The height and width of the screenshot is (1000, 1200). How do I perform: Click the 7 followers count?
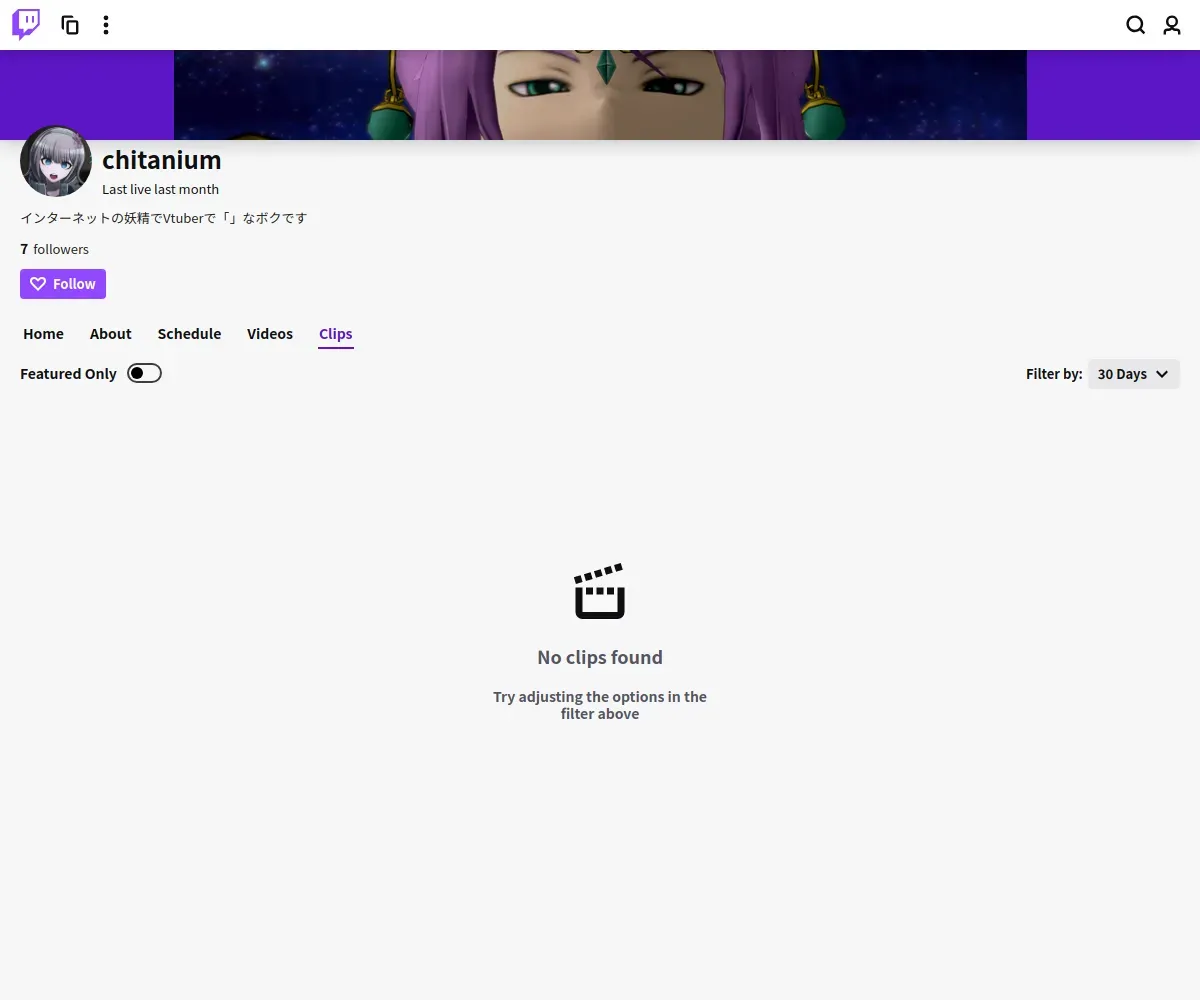click(55, 249)
